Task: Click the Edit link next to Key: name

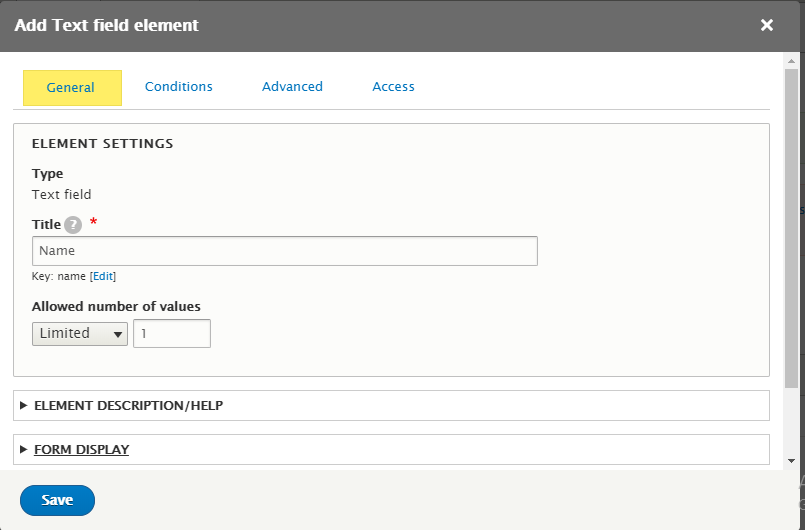Action: point(103,276)
